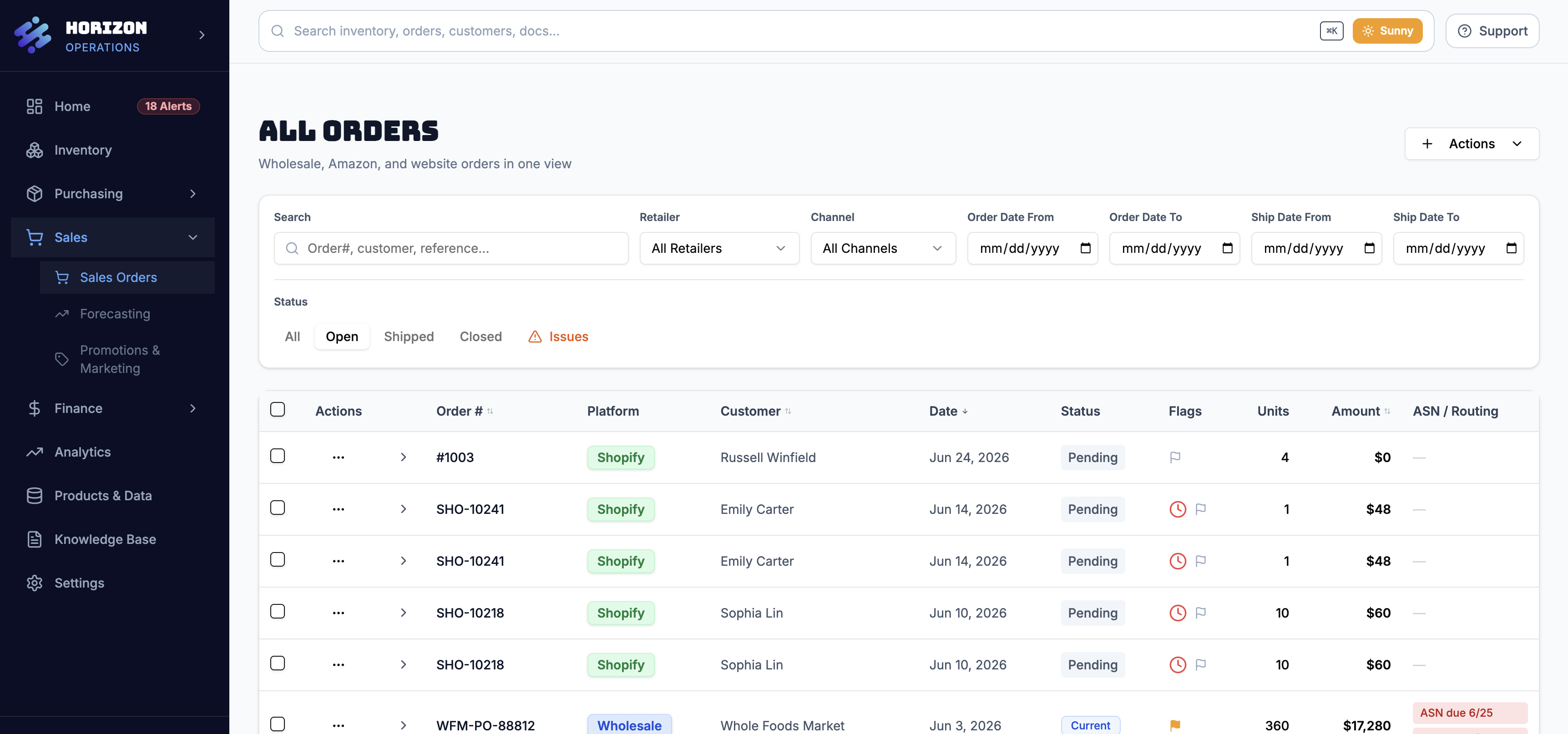This screenshot has height=734, width=1568.
Task: Click the Support button
Action: (1492, 31)
